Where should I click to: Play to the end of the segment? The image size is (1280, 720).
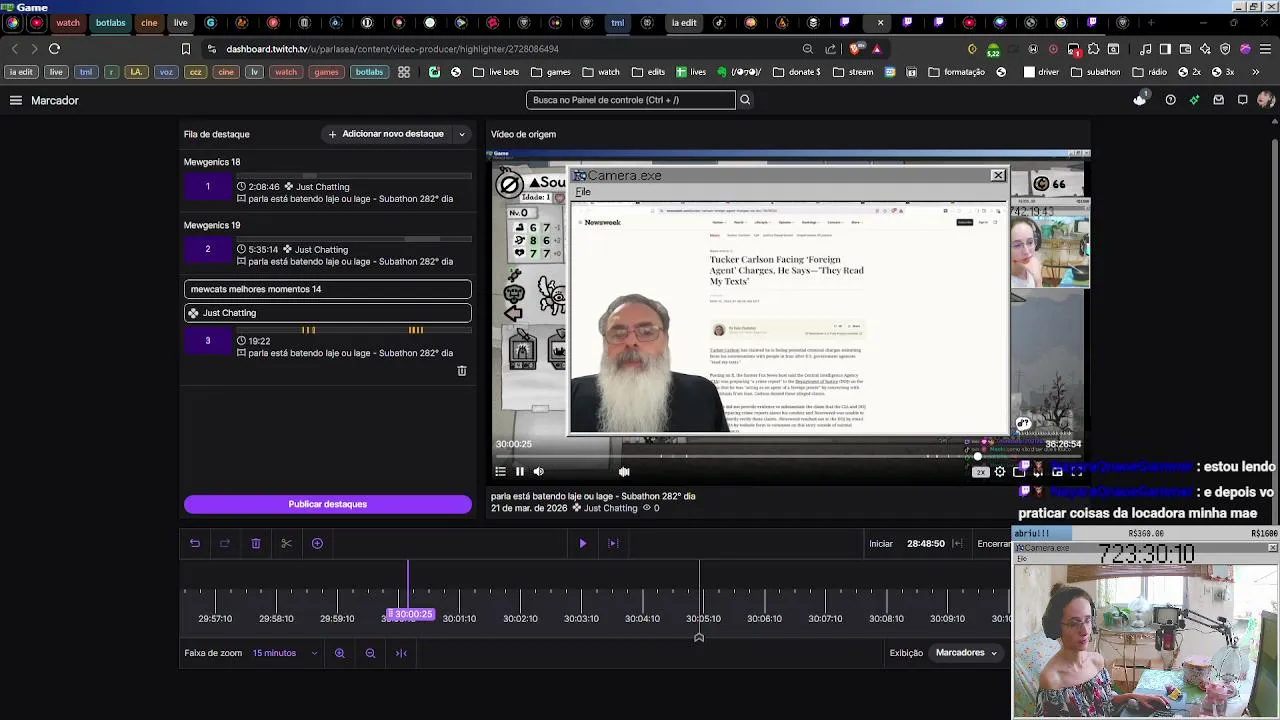pos(613,544)
